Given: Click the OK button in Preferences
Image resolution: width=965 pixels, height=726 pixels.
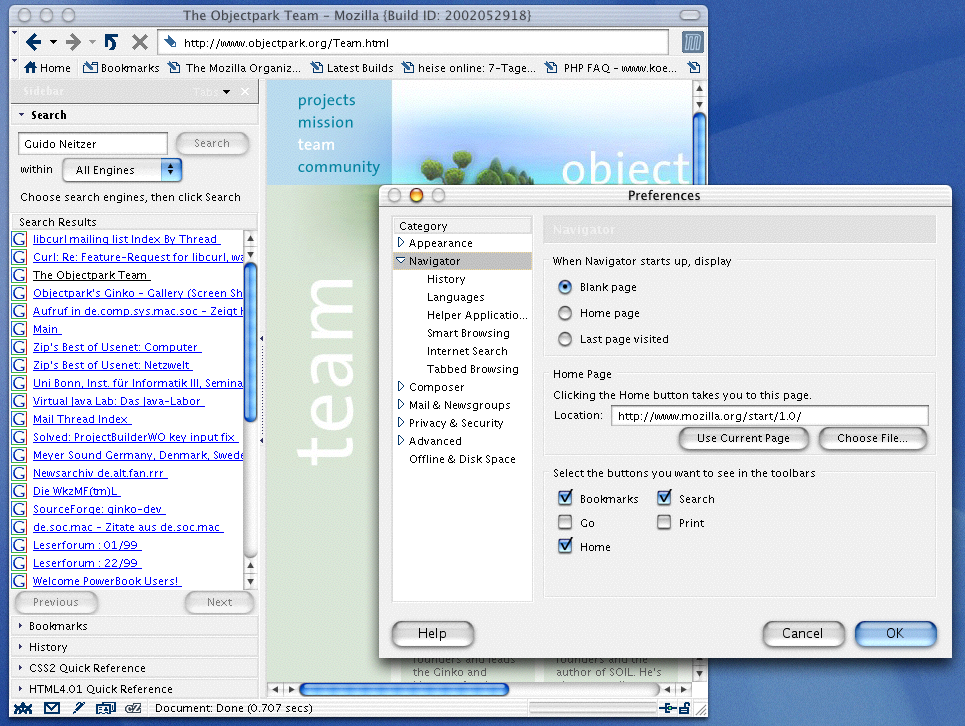Looking at the screenshot, I should coord(895,633).
